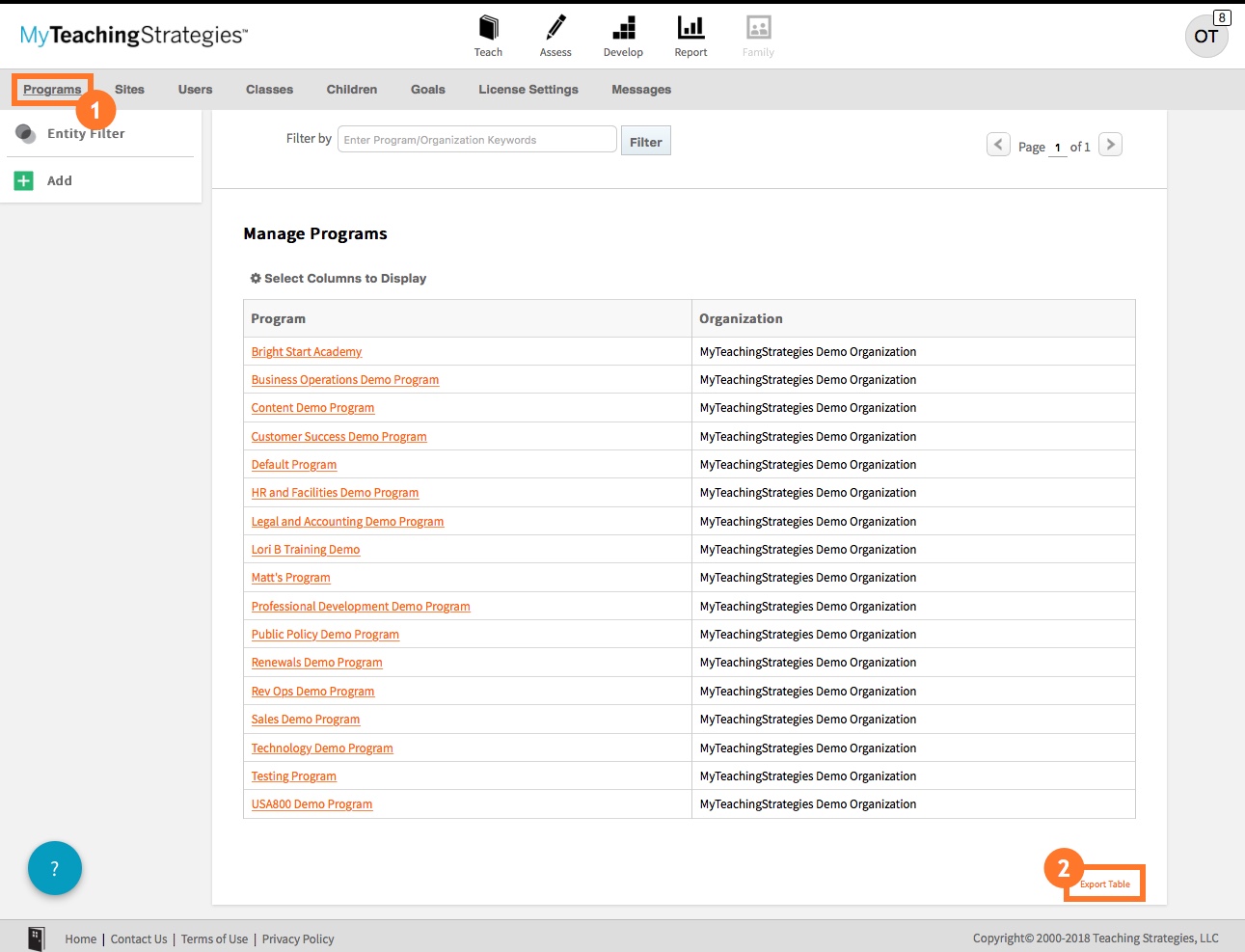Viewport: 1245px width, 952px height.
Task: Click the Entity Filter icon in the sidebar
Action: click(x=24, y=133)
